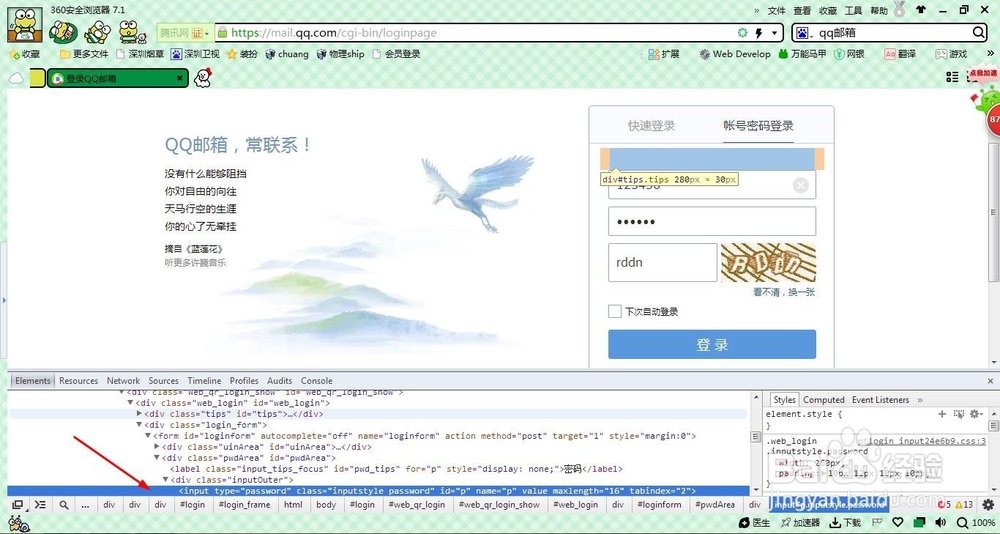Click the Baidu paw search-engine icon
This screenshot has height=534, width=1000.
[802, 33]
